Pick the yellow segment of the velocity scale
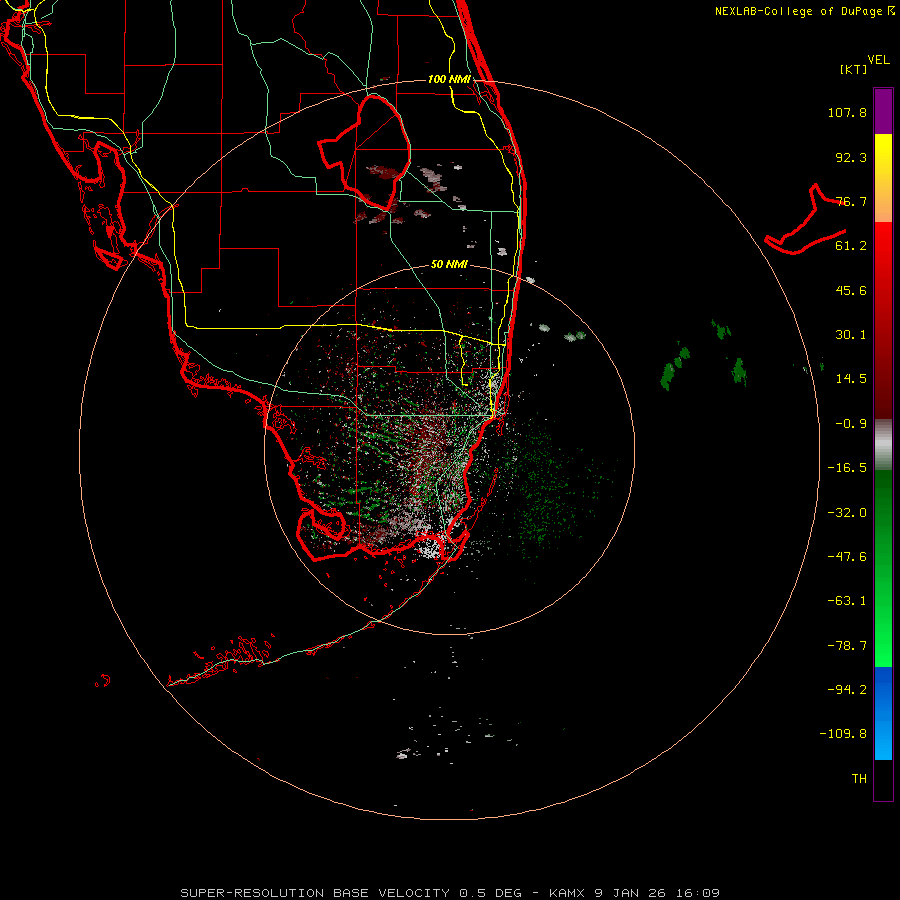The height and width of the screenshot is (900, 900). point(883,178)
